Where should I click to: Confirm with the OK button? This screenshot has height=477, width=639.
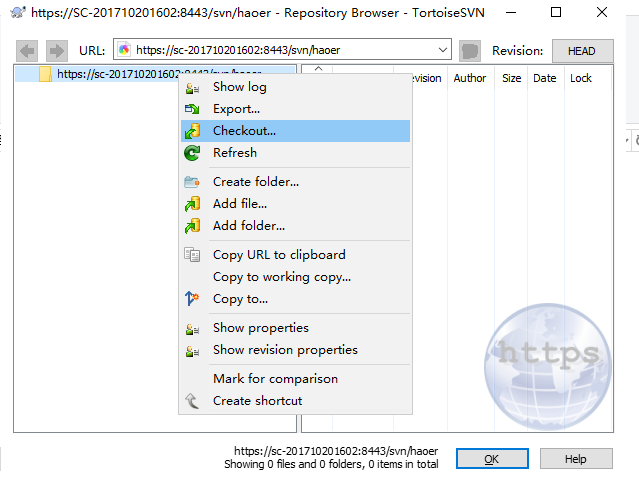point(492,459)
